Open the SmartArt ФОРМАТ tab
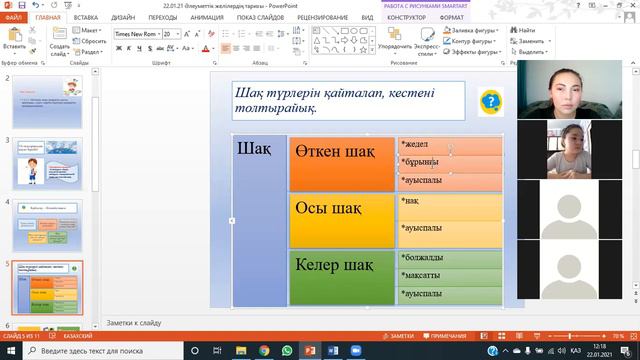 click(x=451, y=18)
